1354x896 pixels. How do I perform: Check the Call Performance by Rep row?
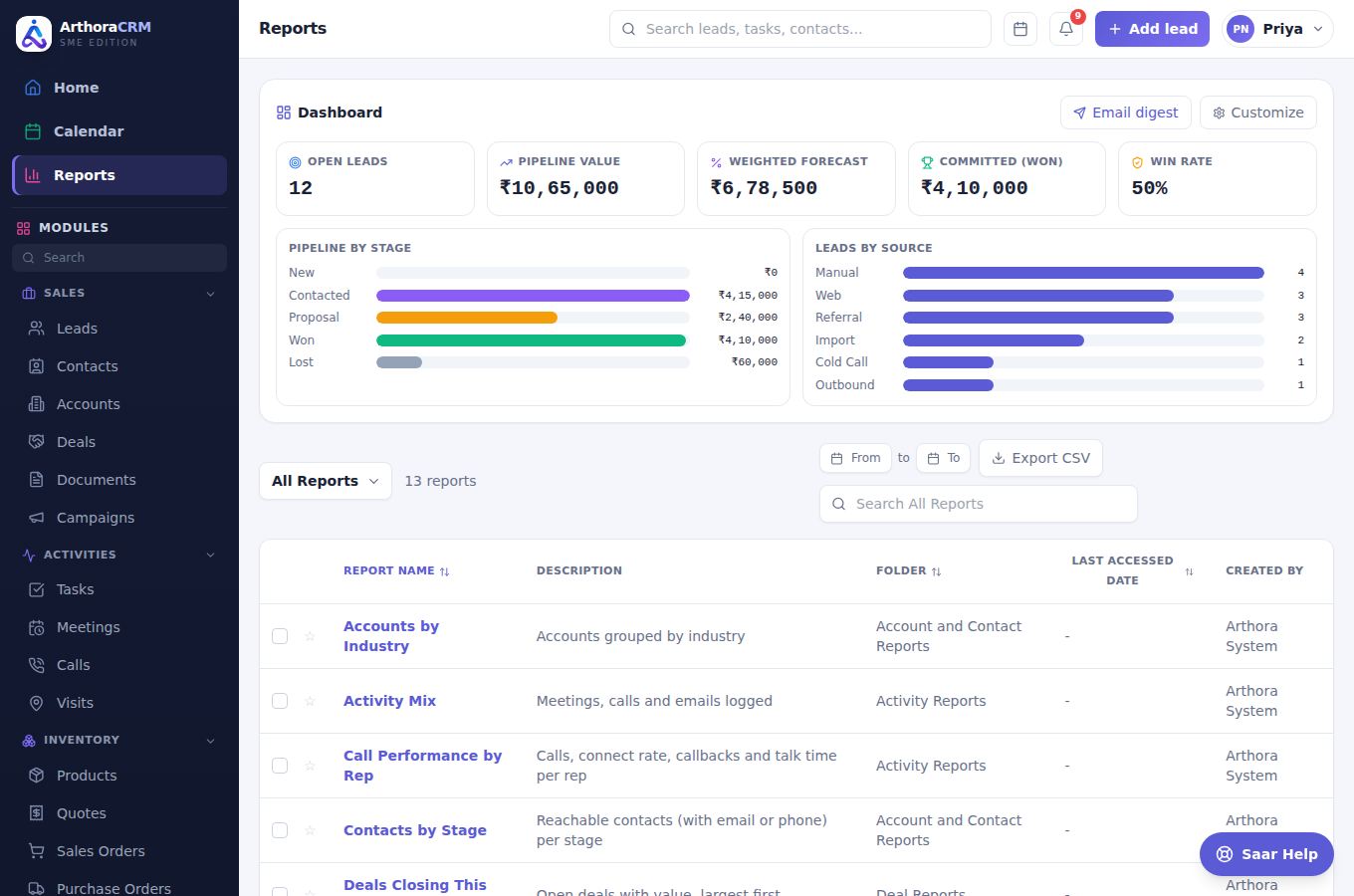click(280, 766)
